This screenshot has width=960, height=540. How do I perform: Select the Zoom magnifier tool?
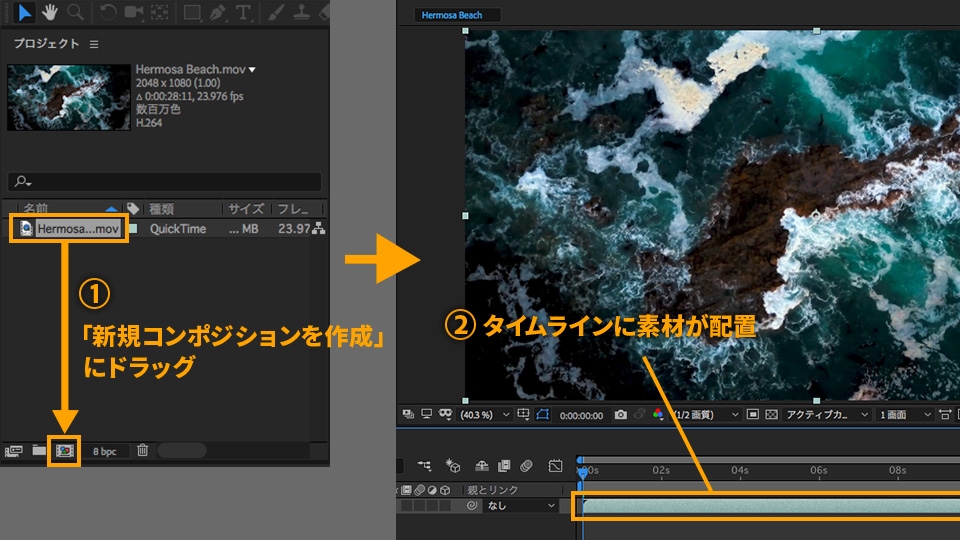tap(75, 13)
